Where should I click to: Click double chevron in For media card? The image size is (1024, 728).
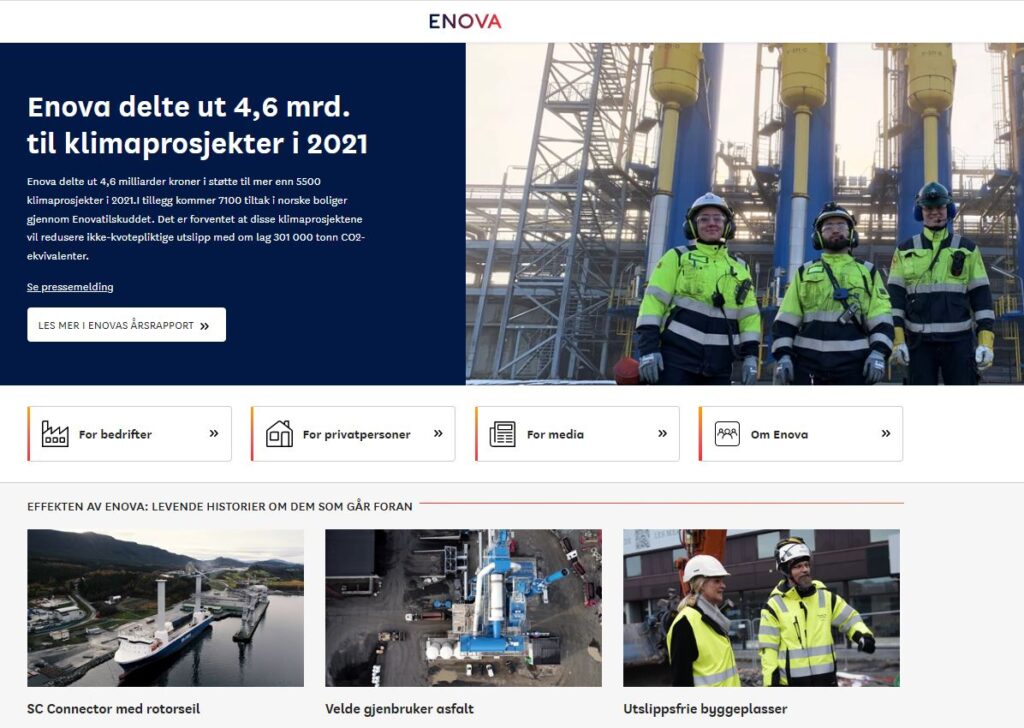[x=662, y=434]
